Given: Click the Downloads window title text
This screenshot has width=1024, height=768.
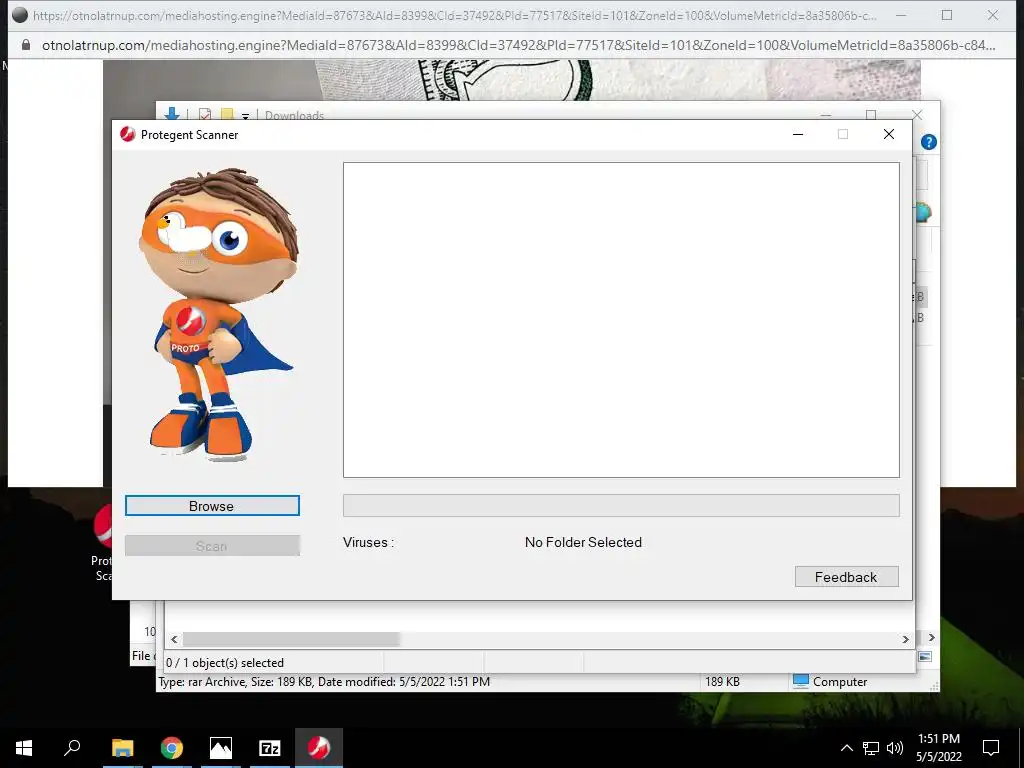Looking at the screenshot, I should tap(295, 116).
